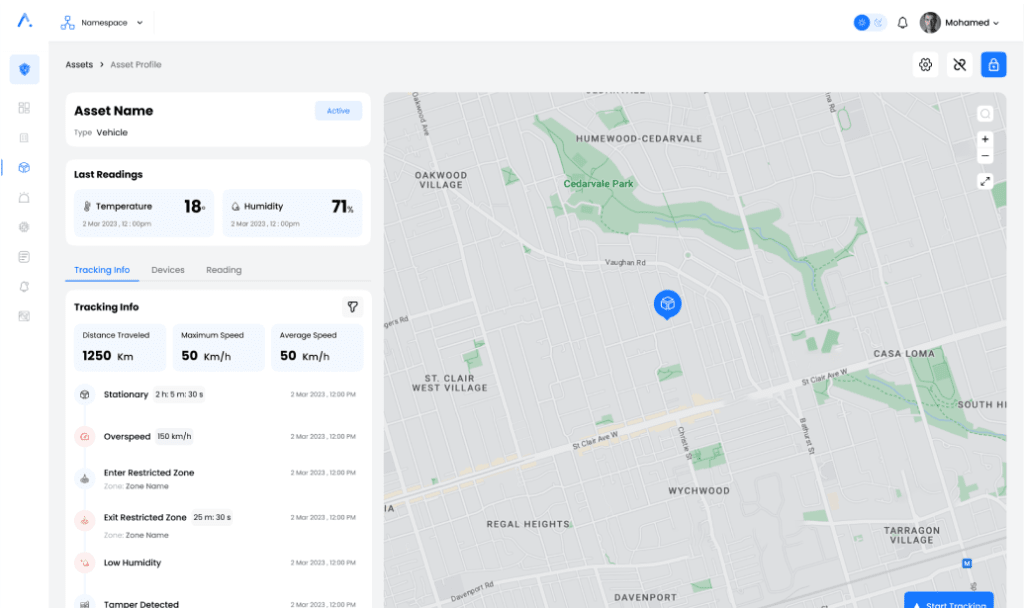Click the blue lock icon button
The width and height of the screenshot is (1024, 609).
coord(993,65)
